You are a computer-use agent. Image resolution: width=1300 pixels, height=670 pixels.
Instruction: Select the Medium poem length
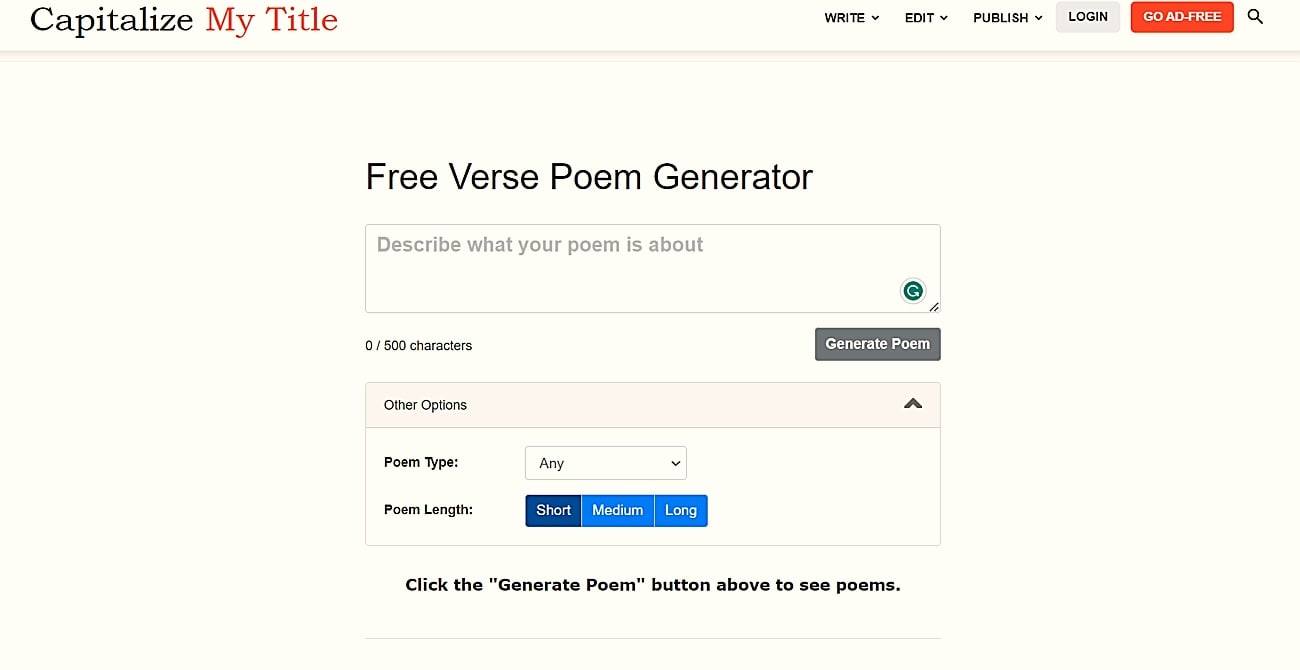[617, 510]
